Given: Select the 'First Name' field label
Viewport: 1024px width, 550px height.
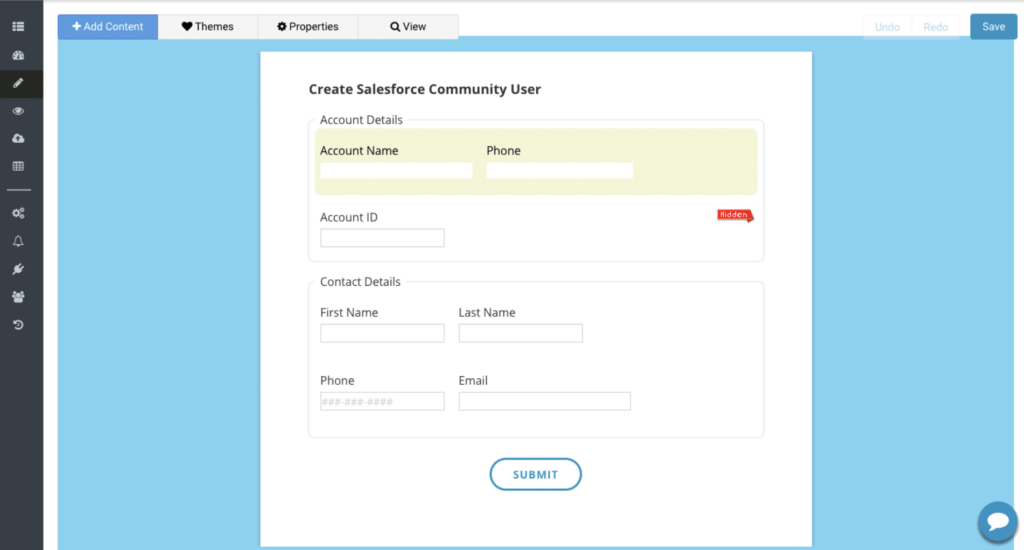Looking at the screenshot, I should click(349, 312).
